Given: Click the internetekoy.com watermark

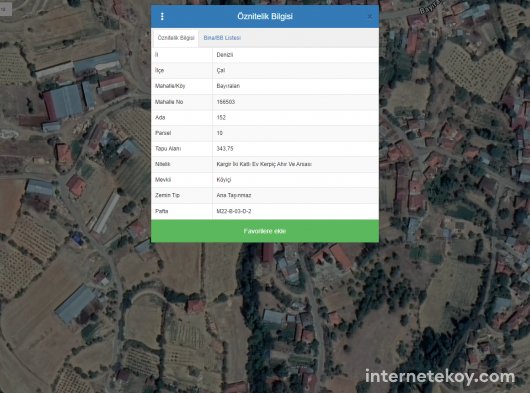Looking at the screenshot, I should 440,377.
